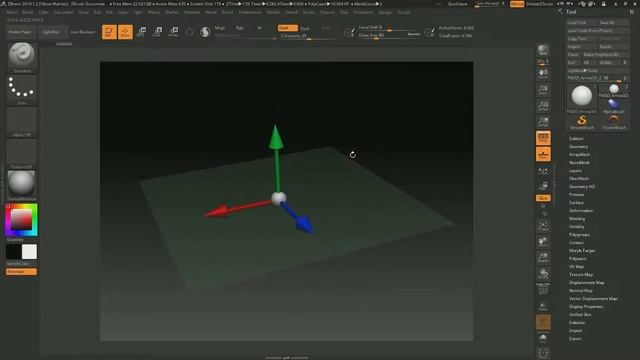This screenshot has height=360, width=640.
Task: Toggle Perspective (Persp) view
Action: point(543,138)
